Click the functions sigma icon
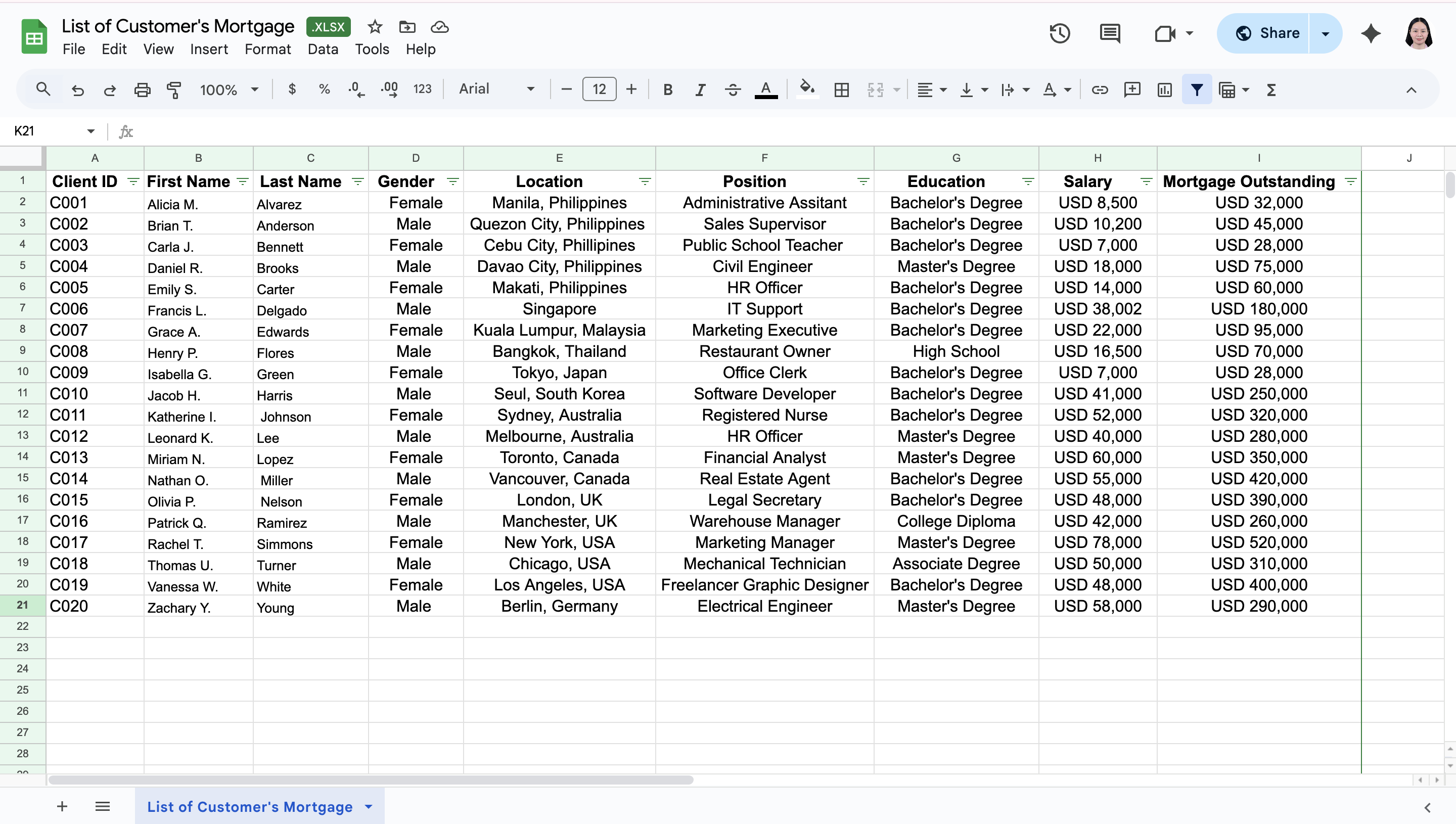 point(1271,89)
